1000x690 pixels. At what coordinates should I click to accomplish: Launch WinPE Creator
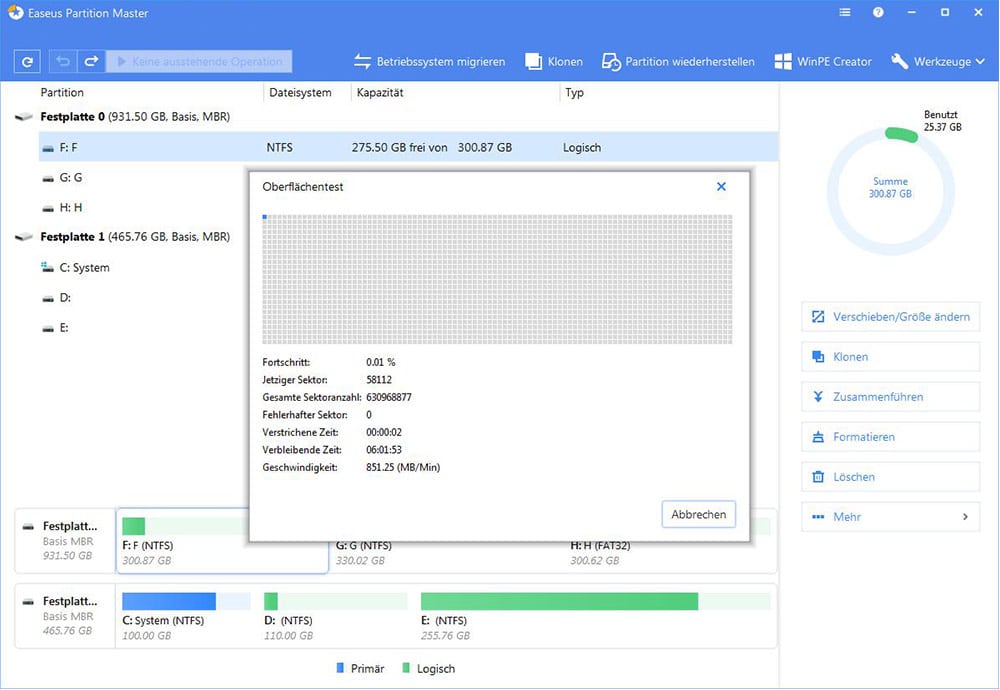pos(823,62)
